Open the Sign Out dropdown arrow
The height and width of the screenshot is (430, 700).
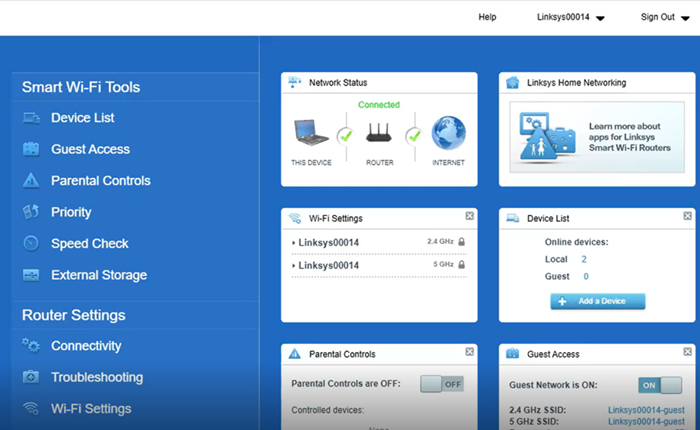685,18
